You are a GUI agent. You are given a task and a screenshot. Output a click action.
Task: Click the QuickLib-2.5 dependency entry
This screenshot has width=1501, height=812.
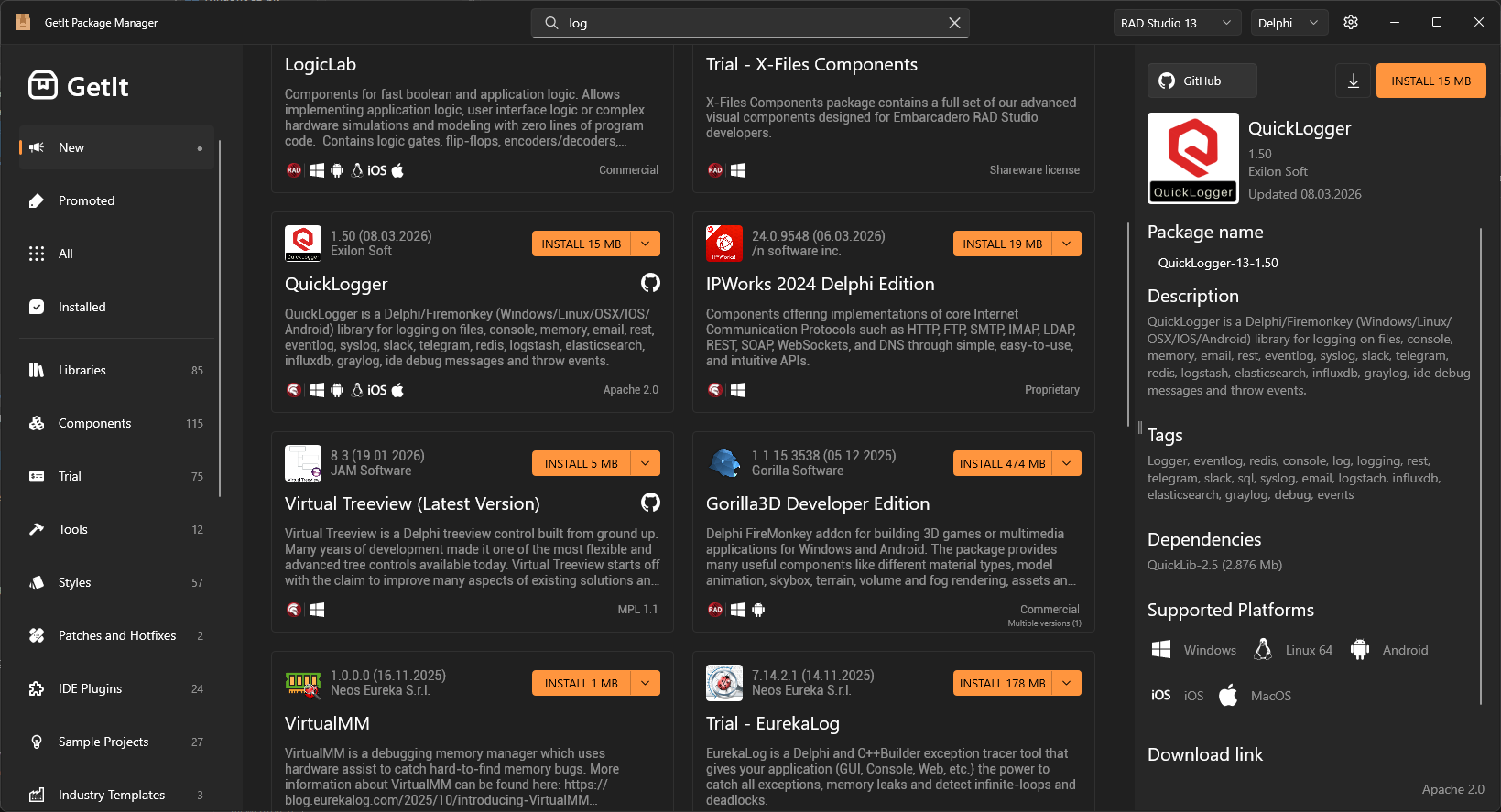1214,565
